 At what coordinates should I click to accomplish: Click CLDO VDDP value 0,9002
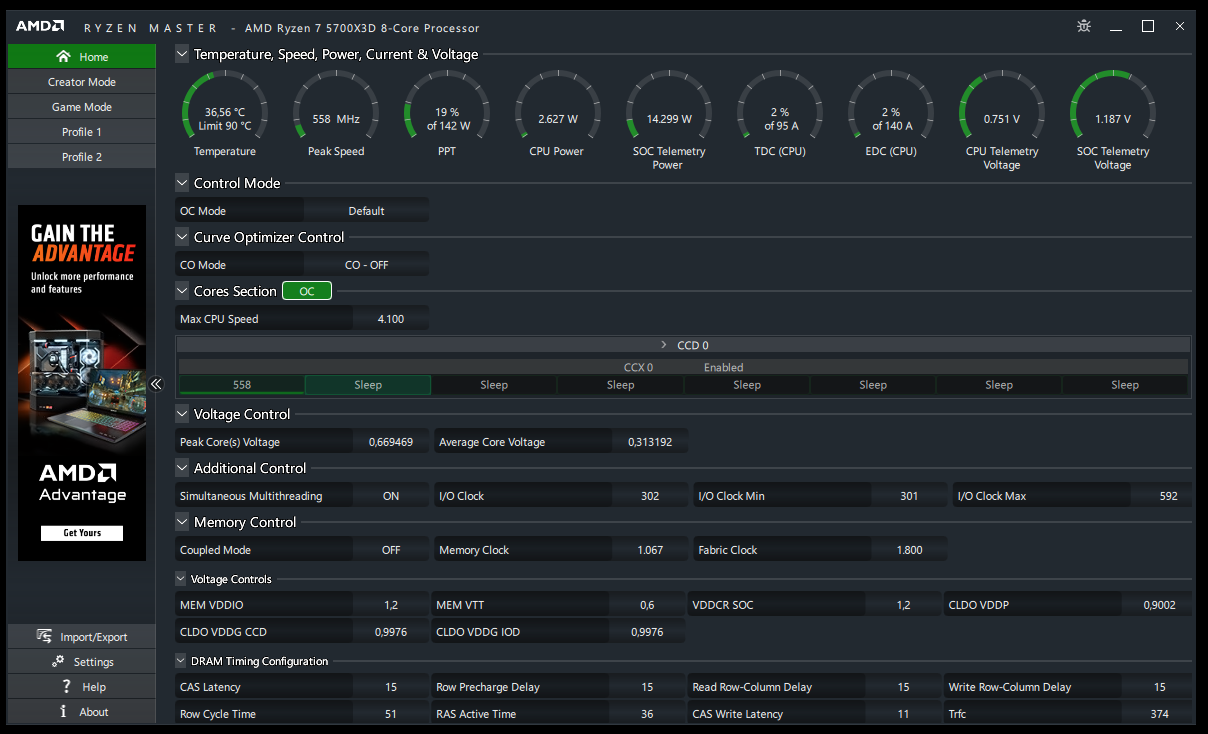click(x=1160, y=605)
